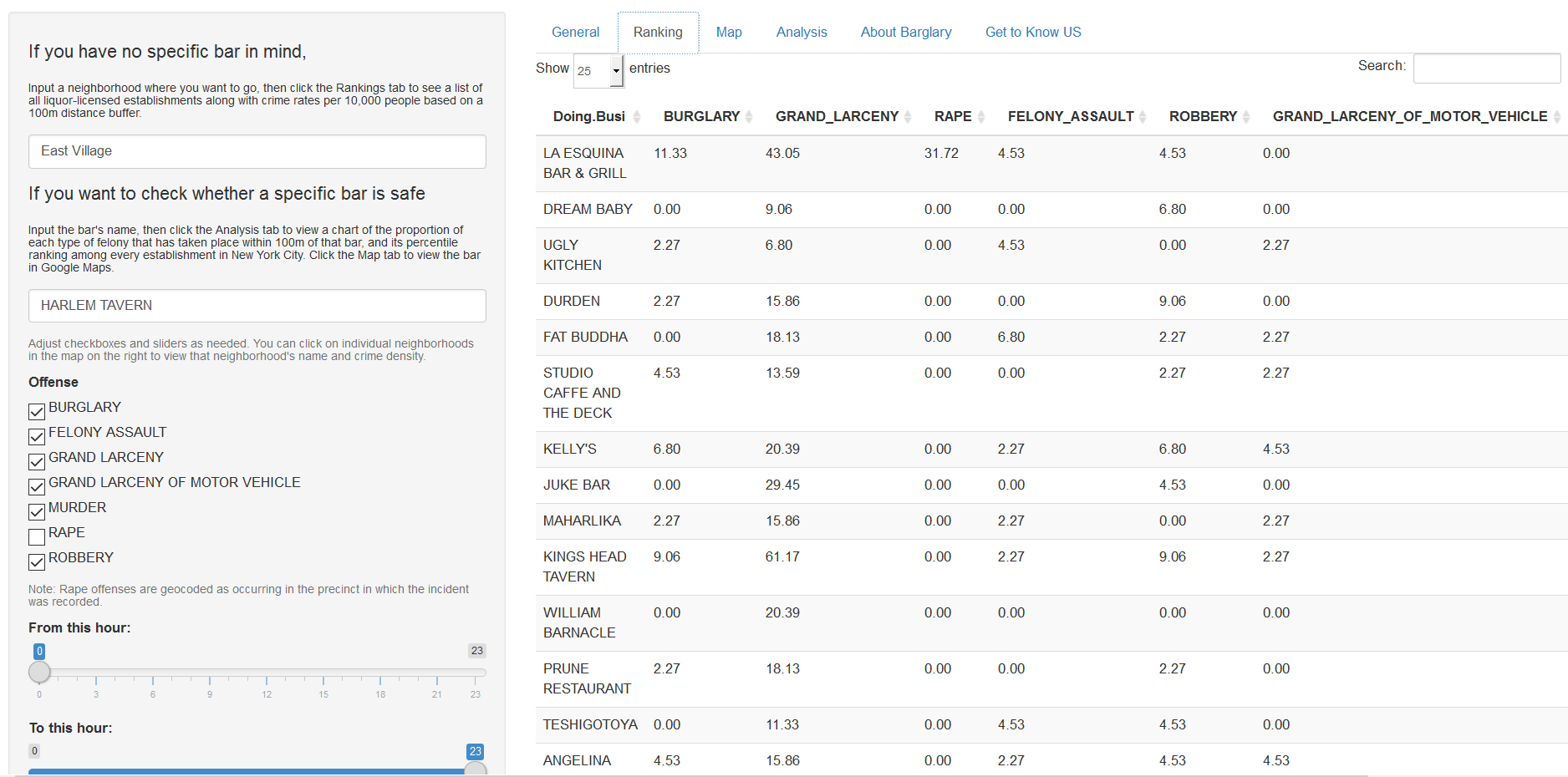Toggle the ROBBERY offense checkbox
The width and height of the screenshot is (1568, 777).
[x=37, y=561]
